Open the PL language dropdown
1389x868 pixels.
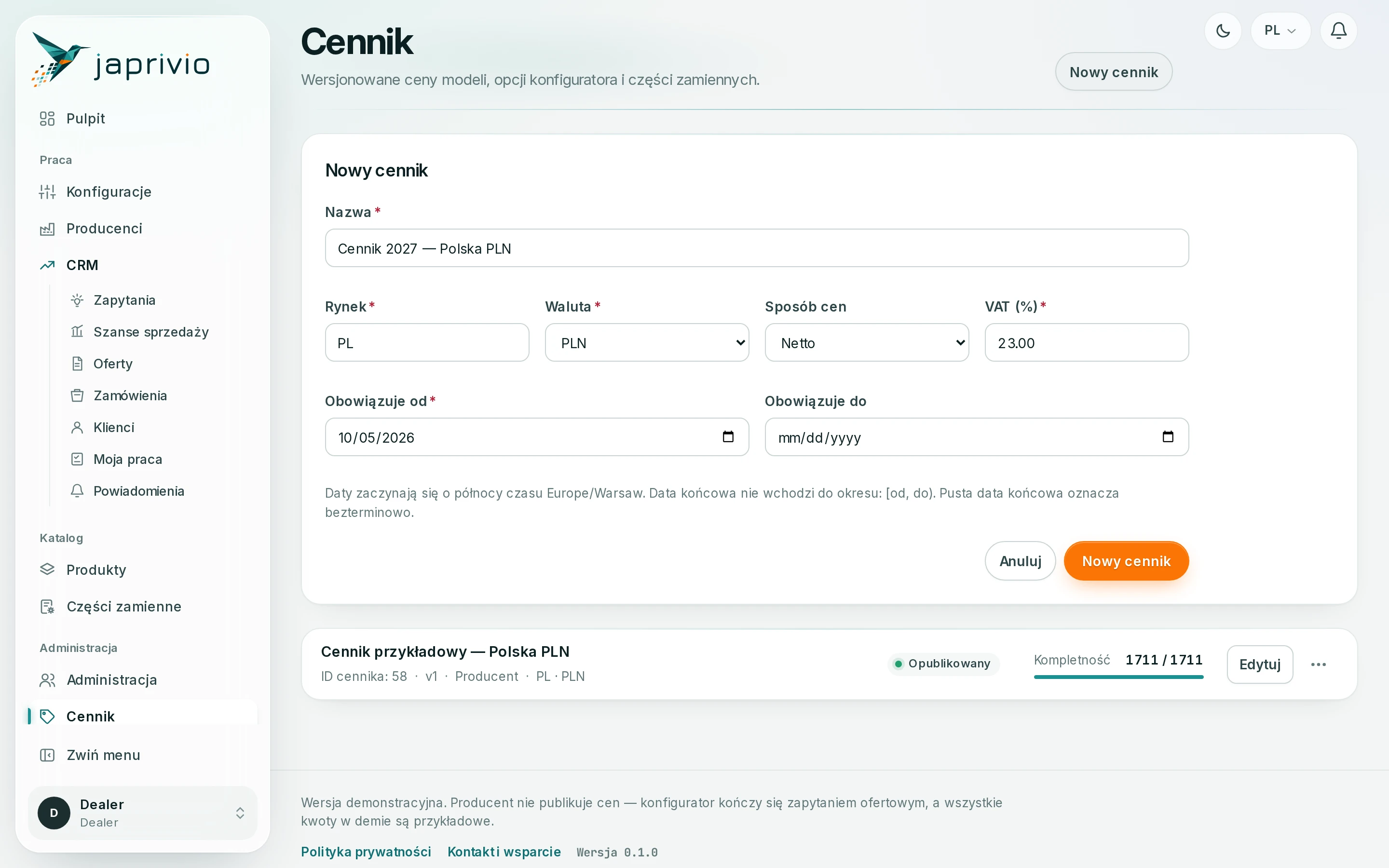(1280, 31)
